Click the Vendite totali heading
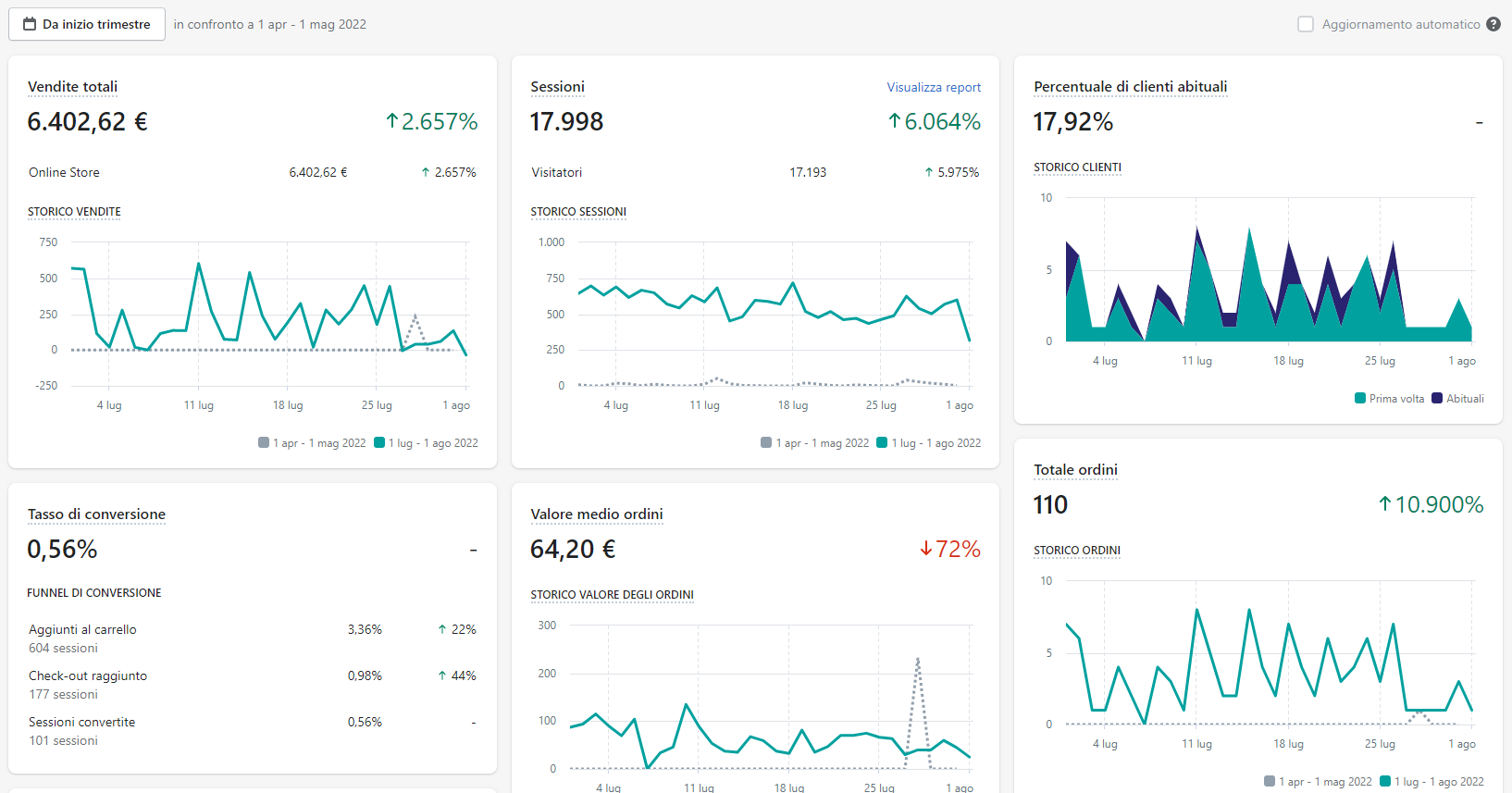Viewport: 1512px width, 793px height. 72,87
